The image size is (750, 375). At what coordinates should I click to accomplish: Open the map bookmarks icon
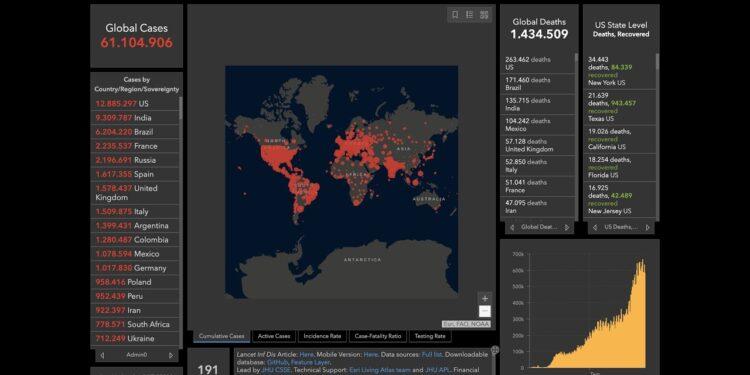pyautogui.click(x=455, y=15)
